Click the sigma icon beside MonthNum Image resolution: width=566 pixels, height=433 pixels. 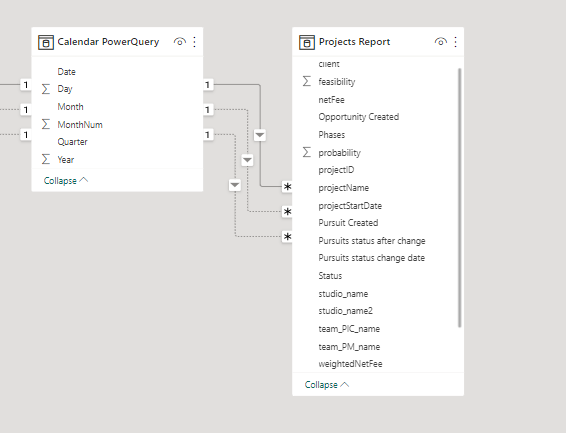click(45, 124)
